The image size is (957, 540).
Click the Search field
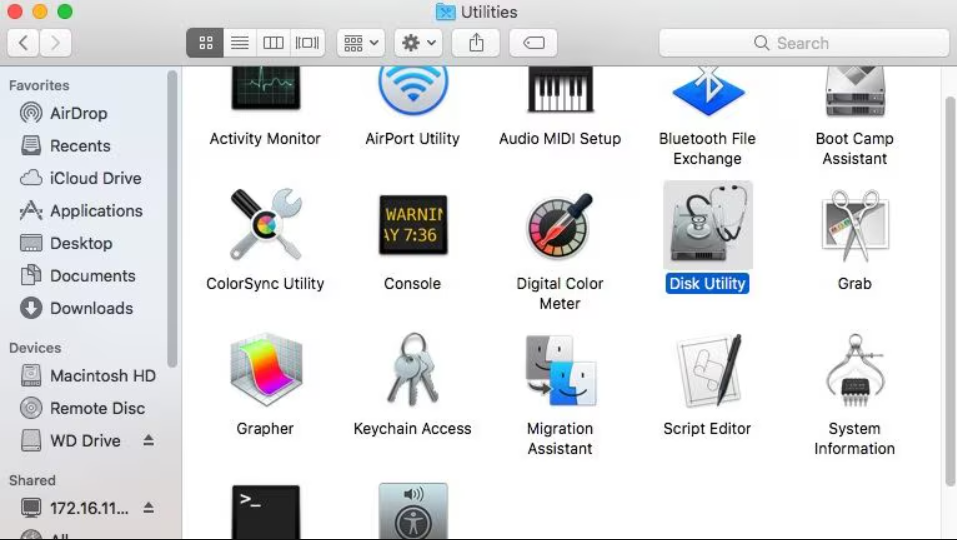(x=804, y=43)
